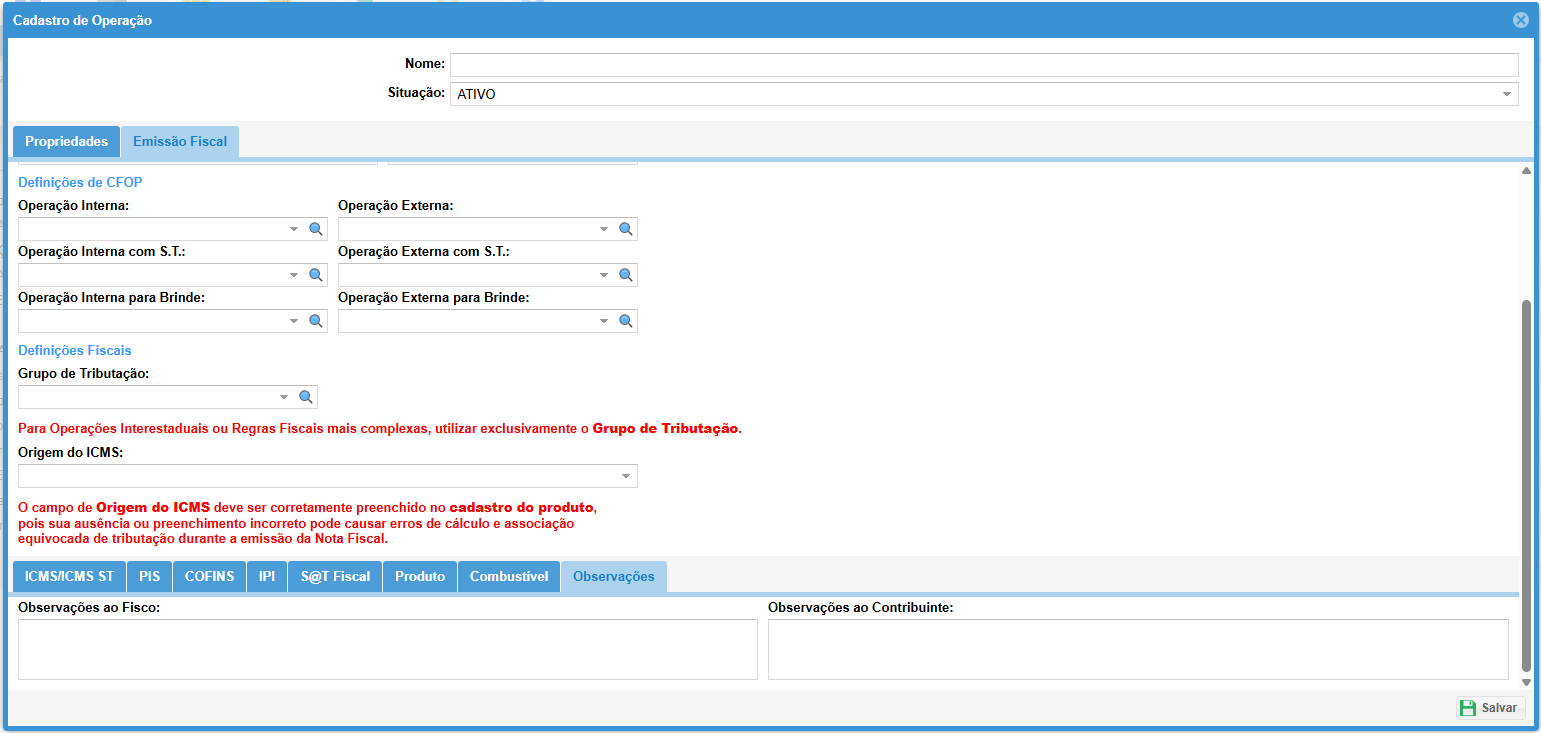Screen dimensions: 1541x733
Task: Click the Nome text field
Action: pos(983,65)
